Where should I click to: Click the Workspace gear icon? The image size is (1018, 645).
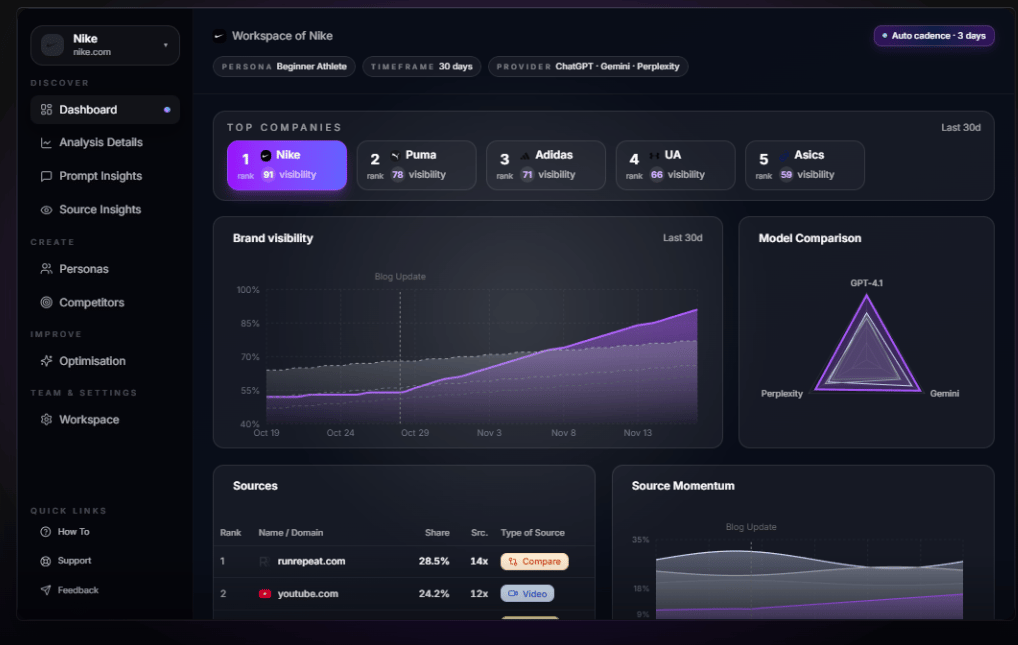tap(46, 420)
